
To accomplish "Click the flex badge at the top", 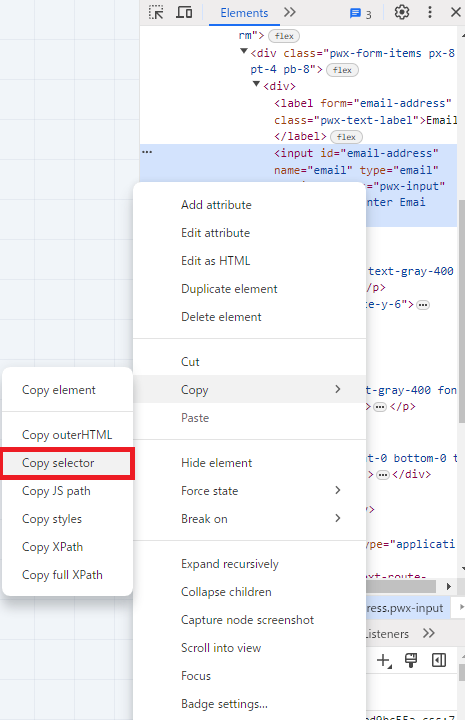I will tap(284, 36).
